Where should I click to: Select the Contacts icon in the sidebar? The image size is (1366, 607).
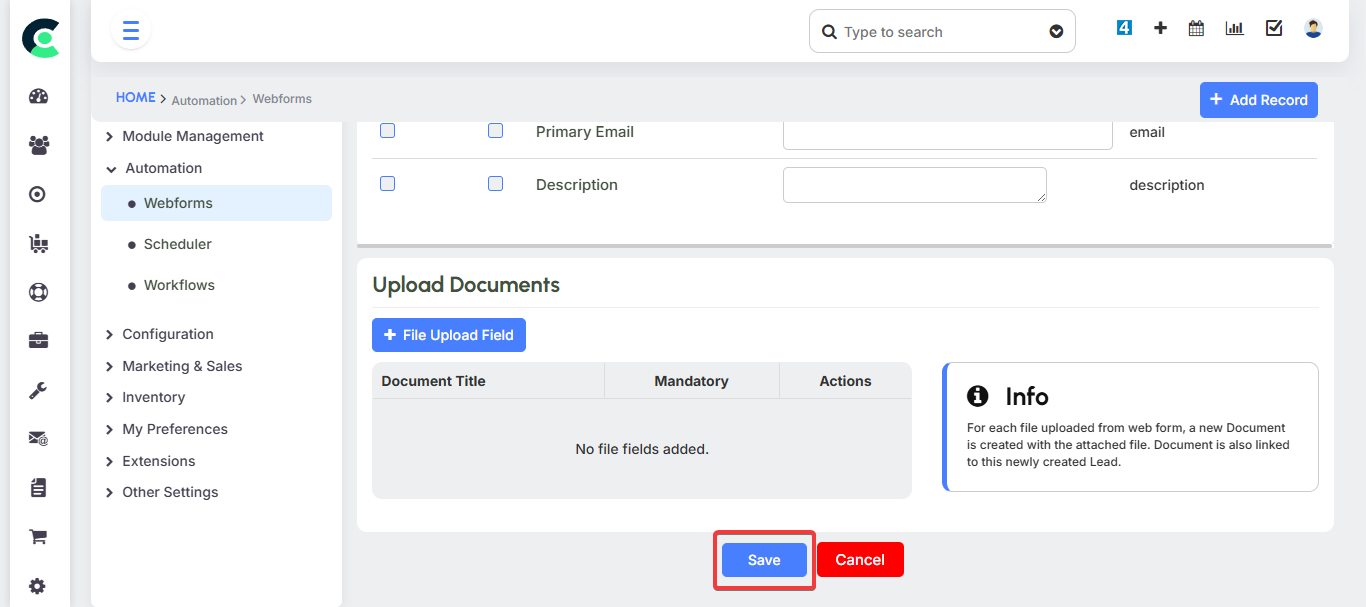(38, 145)
